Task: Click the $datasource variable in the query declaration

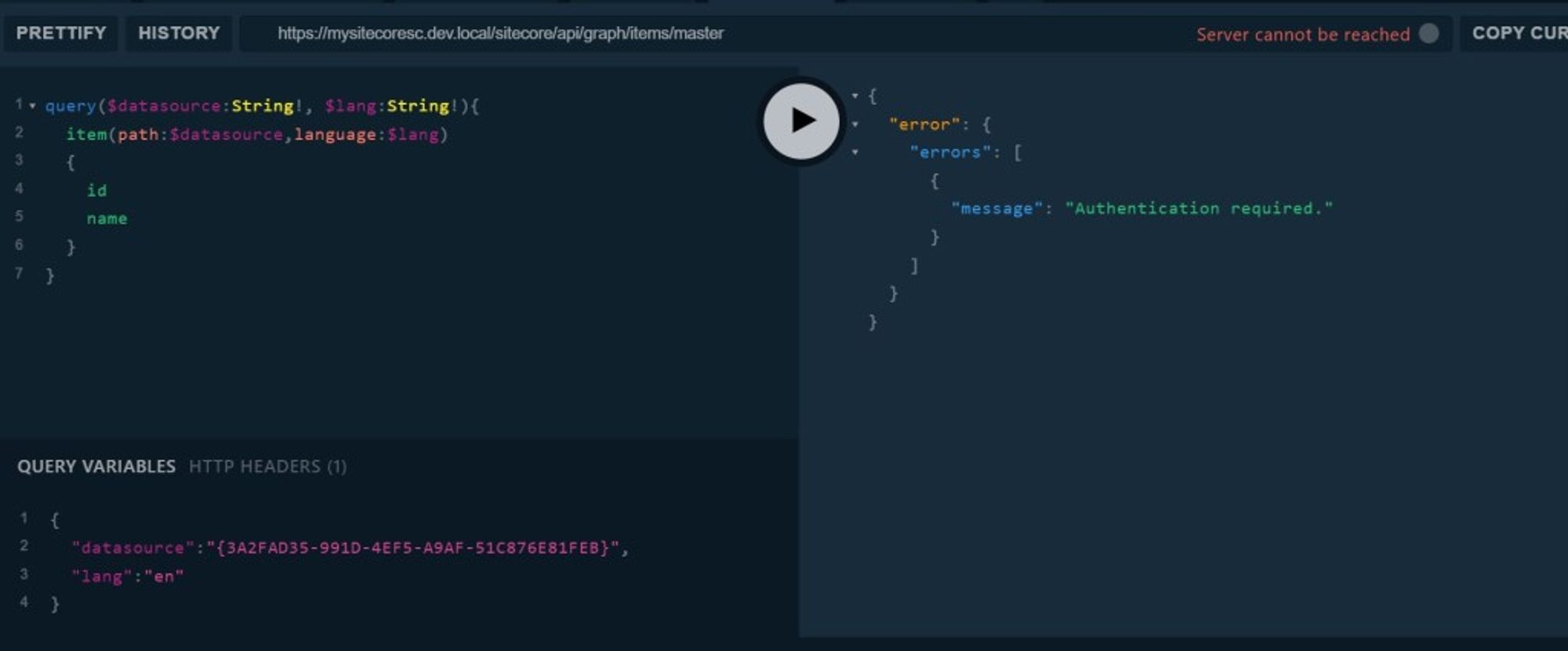Action: [x=164, y=106]
